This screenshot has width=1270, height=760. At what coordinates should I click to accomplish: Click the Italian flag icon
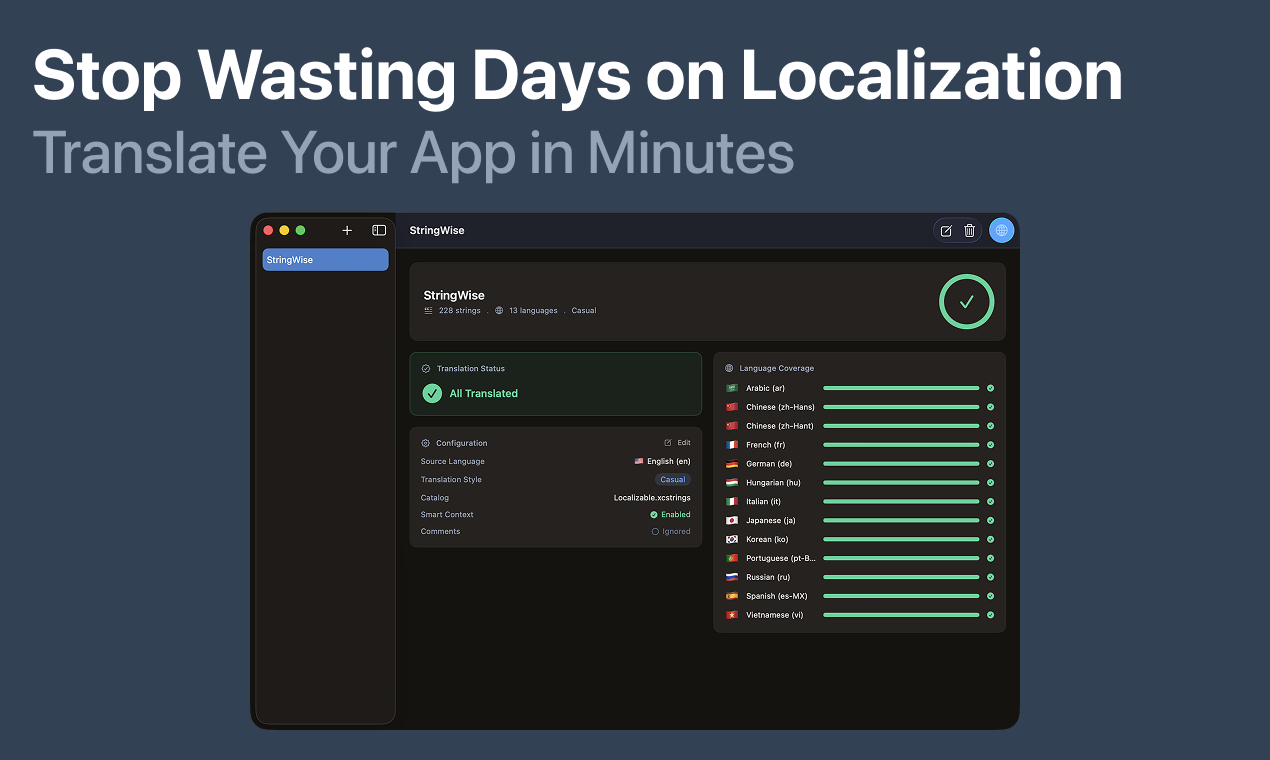click(x=732, y=502)
